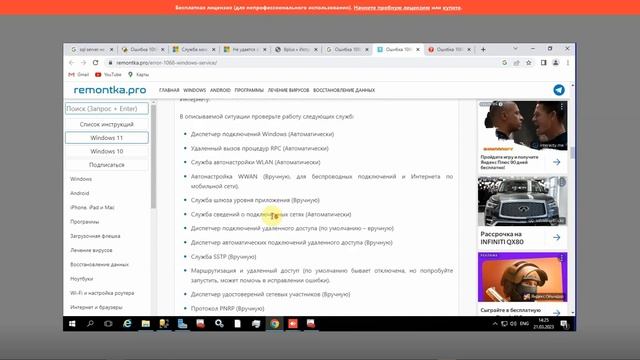Open a new browser tab with plus

483,49
